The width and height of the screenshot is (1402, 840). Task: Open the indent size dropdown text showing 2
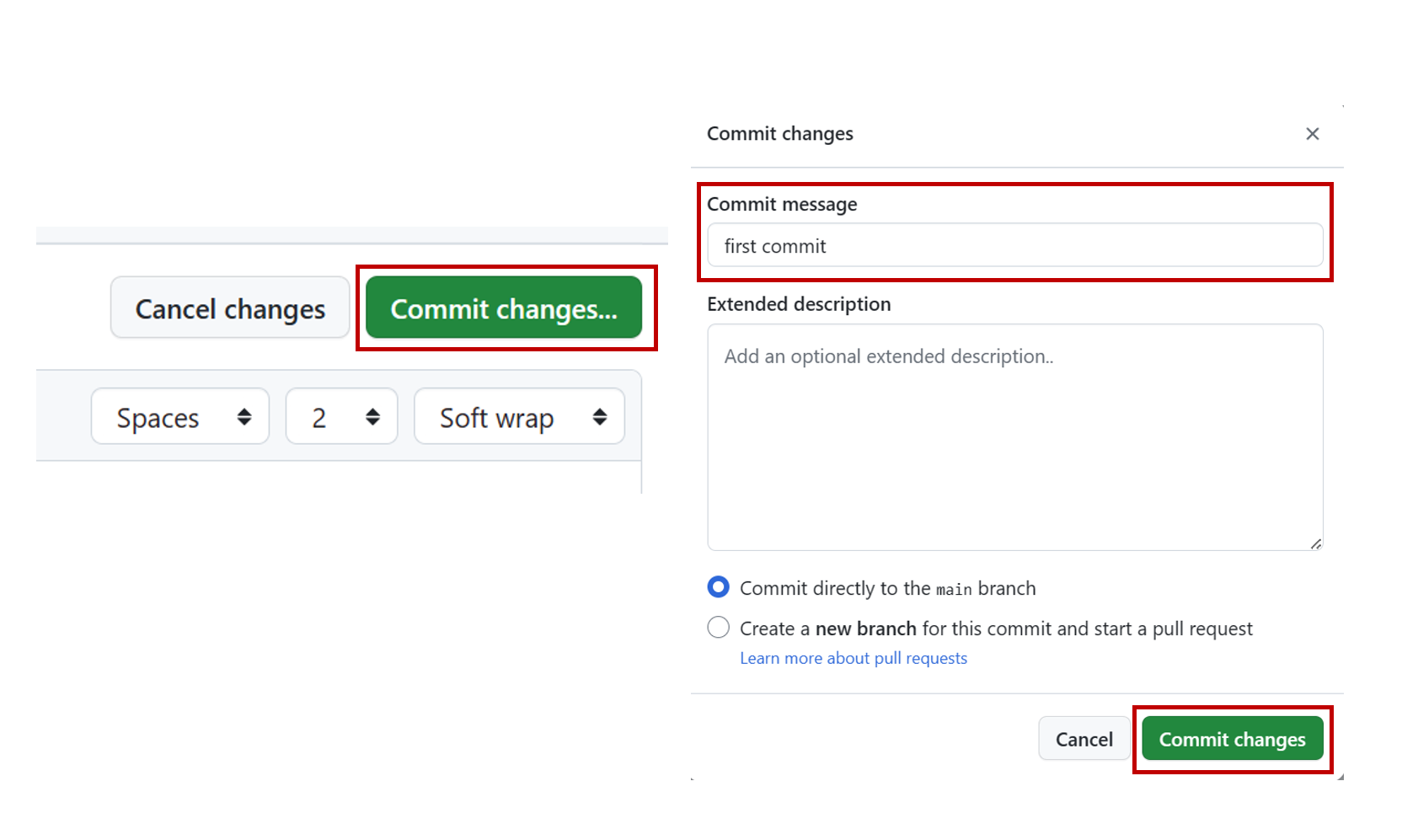tap(319, 417)
